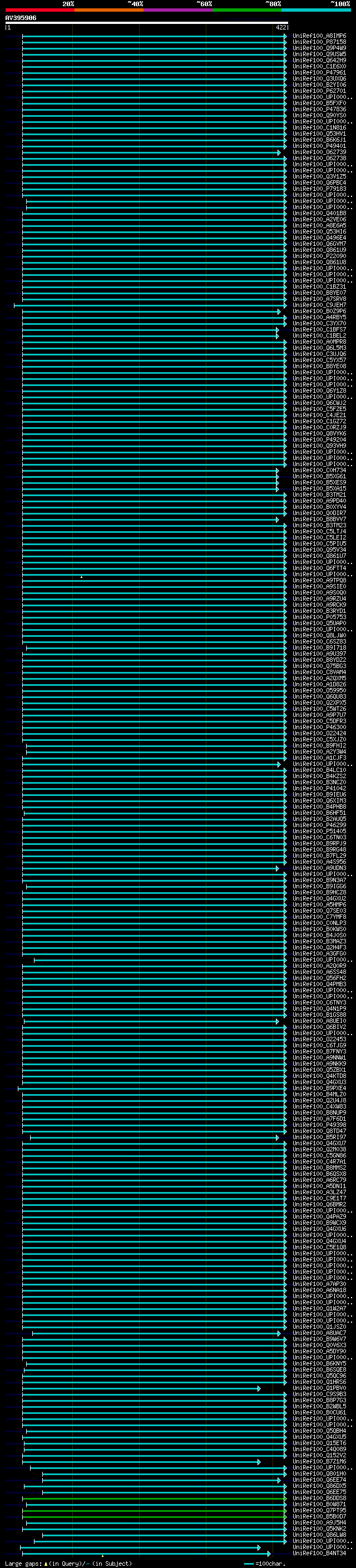The height and width of the screenshot is (1568, 356).
Task: Select the UniRef100_Q6PBC4 label
Action: [x=319, y=182]
